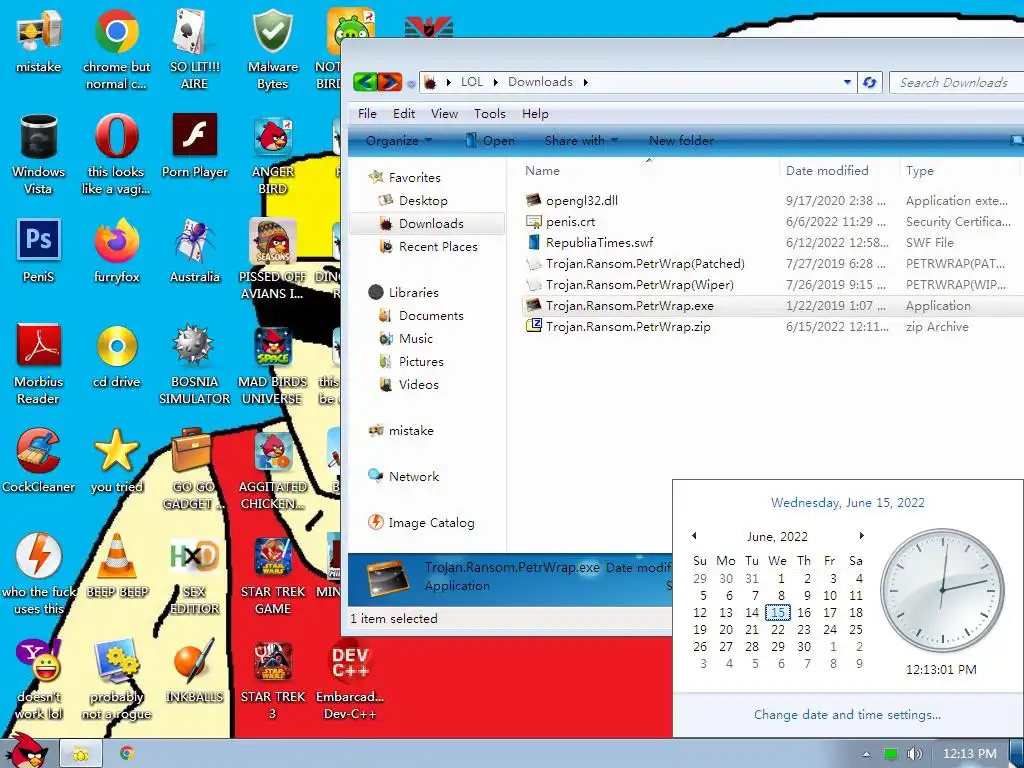Open the Help menu
This screenshot has width=1024, height=768.
click(535, 114)
